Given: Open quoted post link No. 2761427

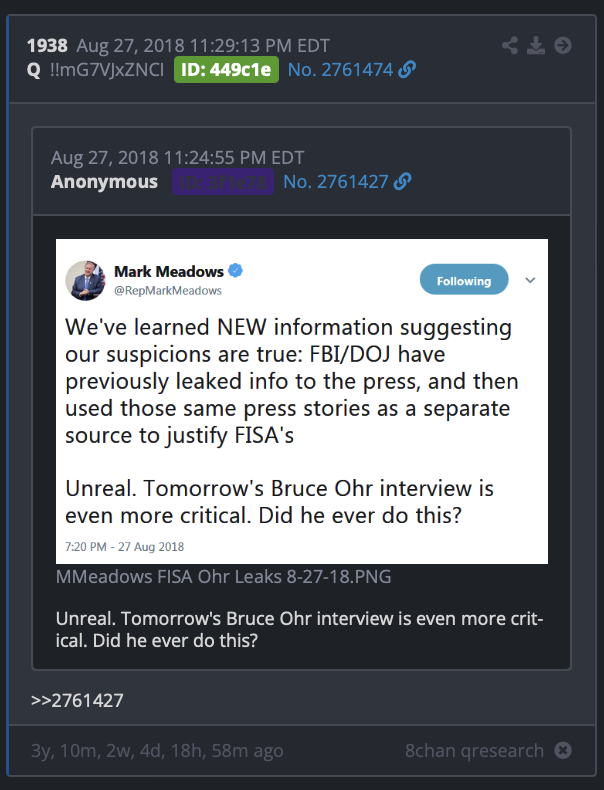Looking at the screenshot, I should 335,181.
